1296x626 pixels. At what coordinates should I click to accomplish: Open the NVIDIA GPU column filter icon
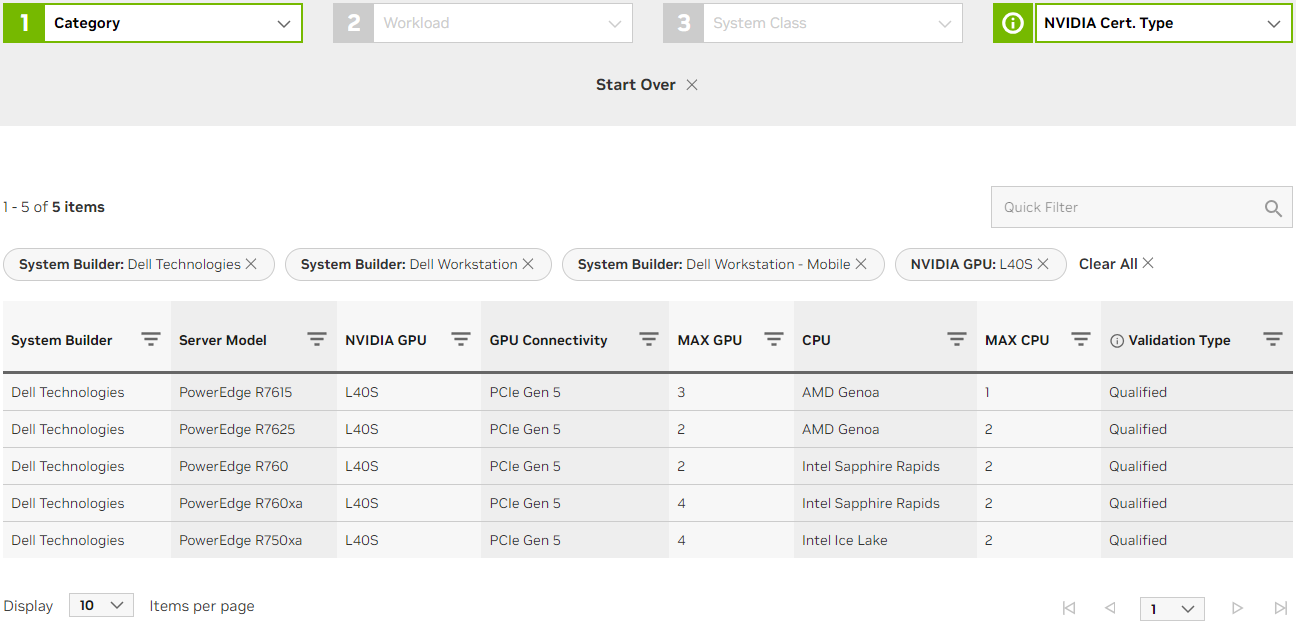pyautogui.click(x=461, y=339)
